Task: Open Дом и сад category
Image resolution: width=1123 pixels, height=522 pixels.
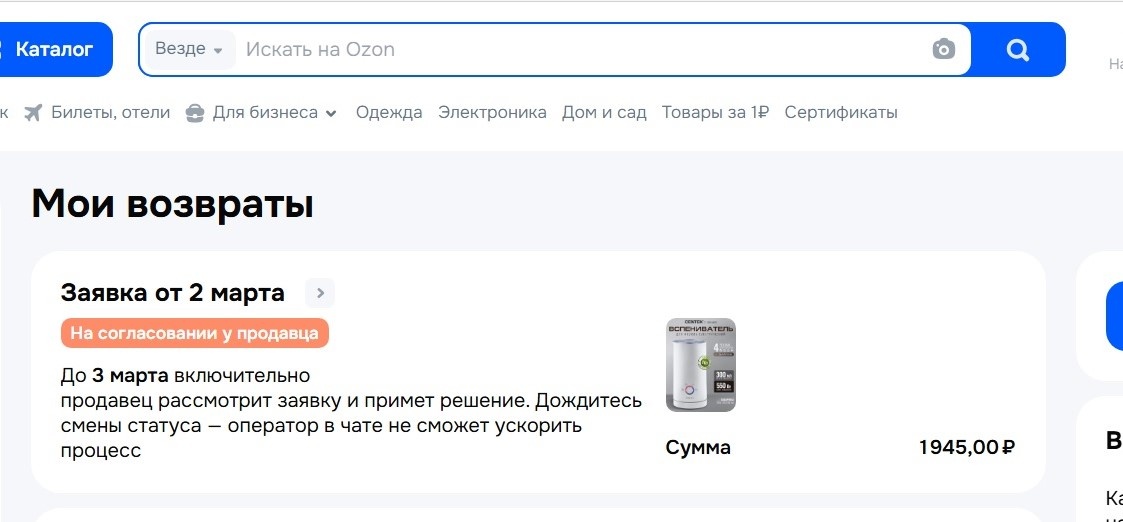Action: tap(604, 112)
